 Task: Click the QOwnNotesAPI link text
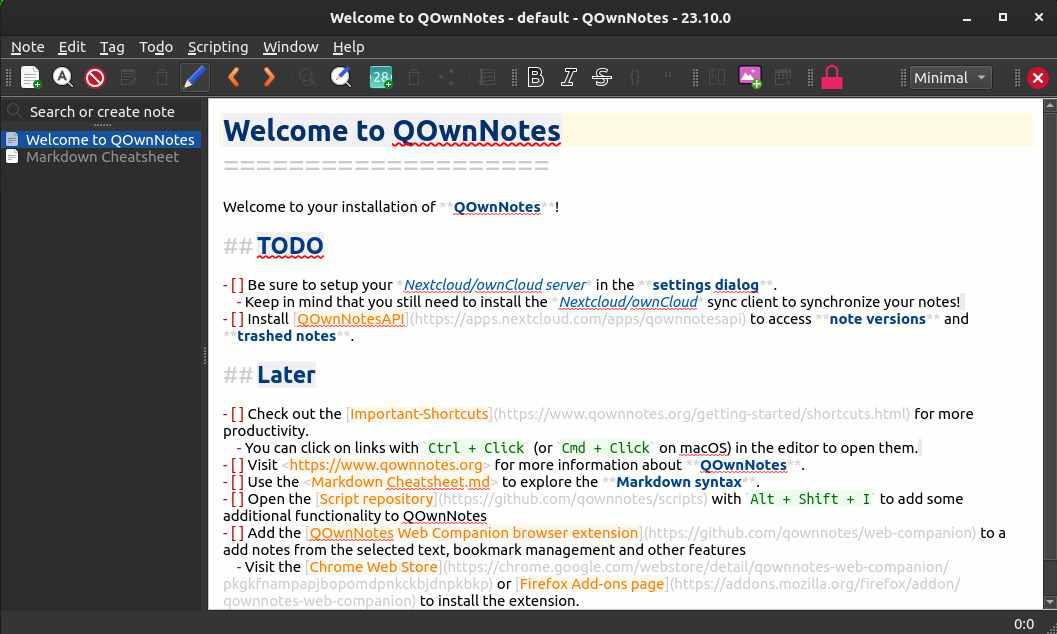pyautogui.click(x=351, y=319)
